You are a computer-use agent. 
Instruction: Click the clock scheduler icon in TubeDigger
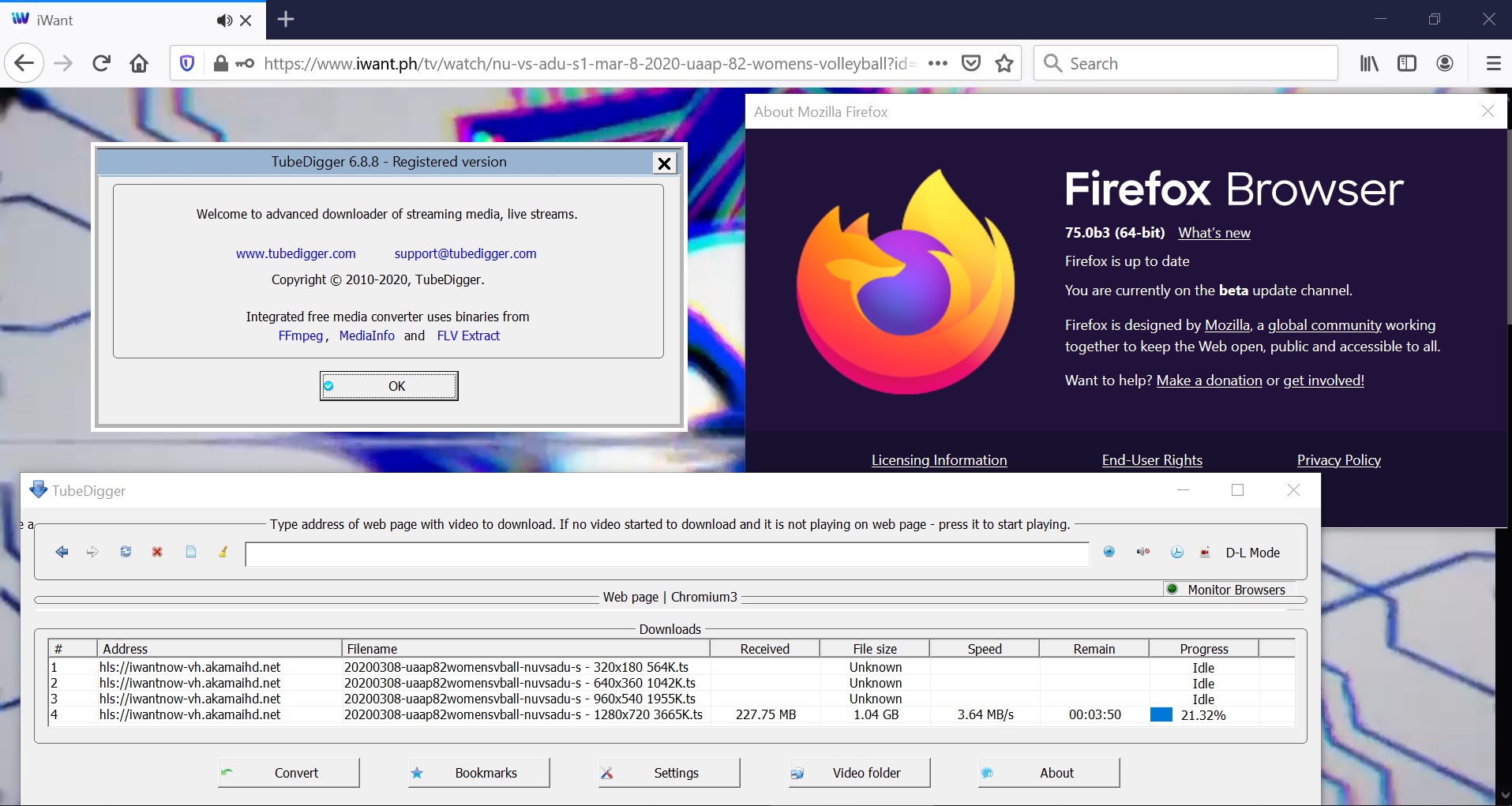[x=1176, y=553]
